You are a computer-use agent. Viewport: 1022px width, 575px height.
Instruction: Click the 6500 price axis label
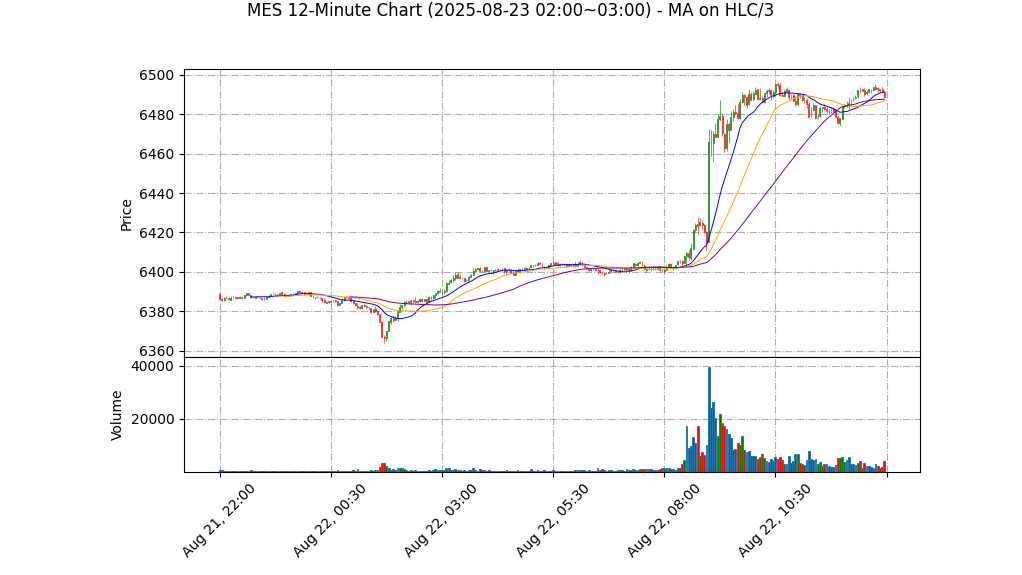(156, 76)
